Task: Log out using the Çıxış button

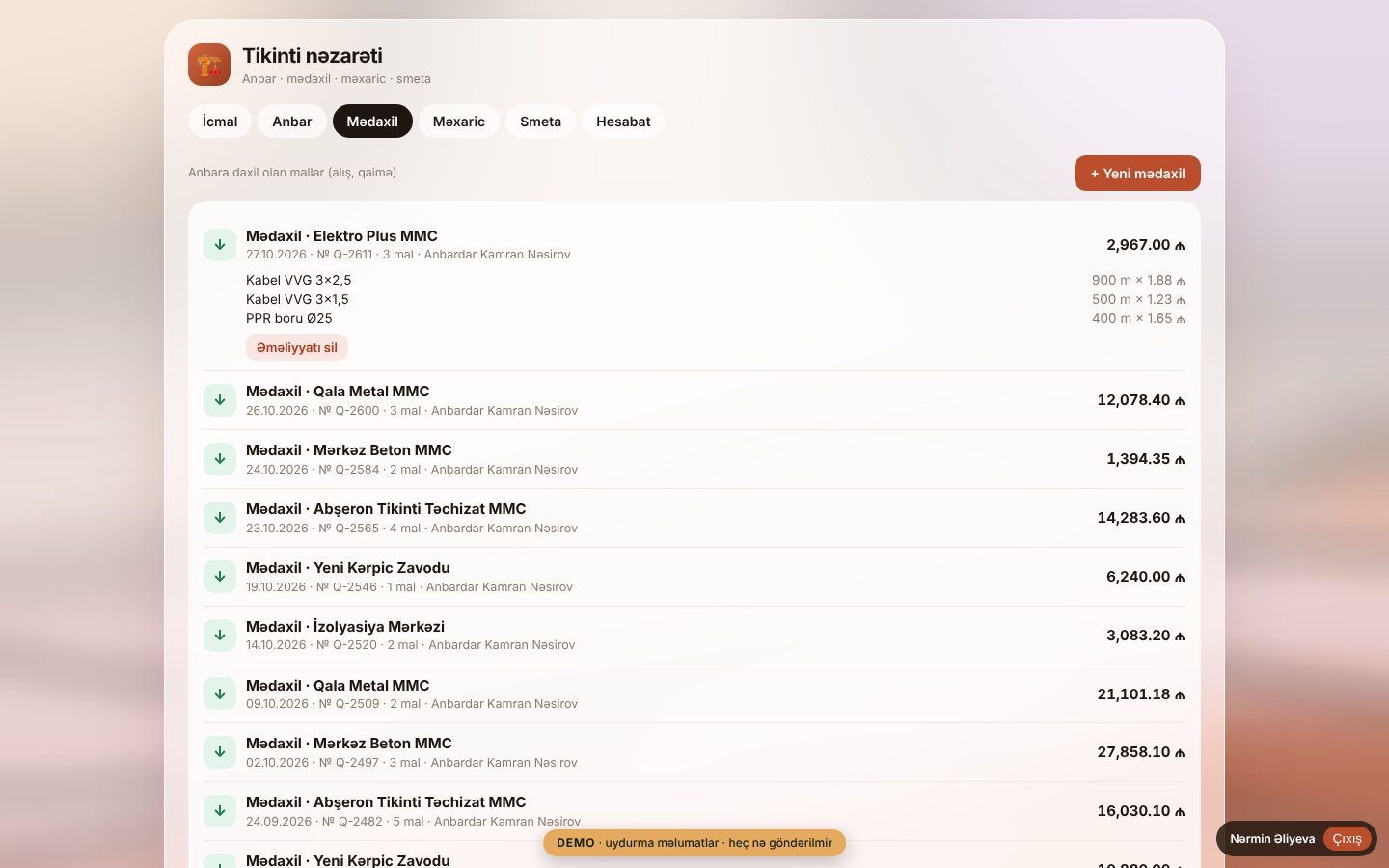Action: click(1347, 839)
